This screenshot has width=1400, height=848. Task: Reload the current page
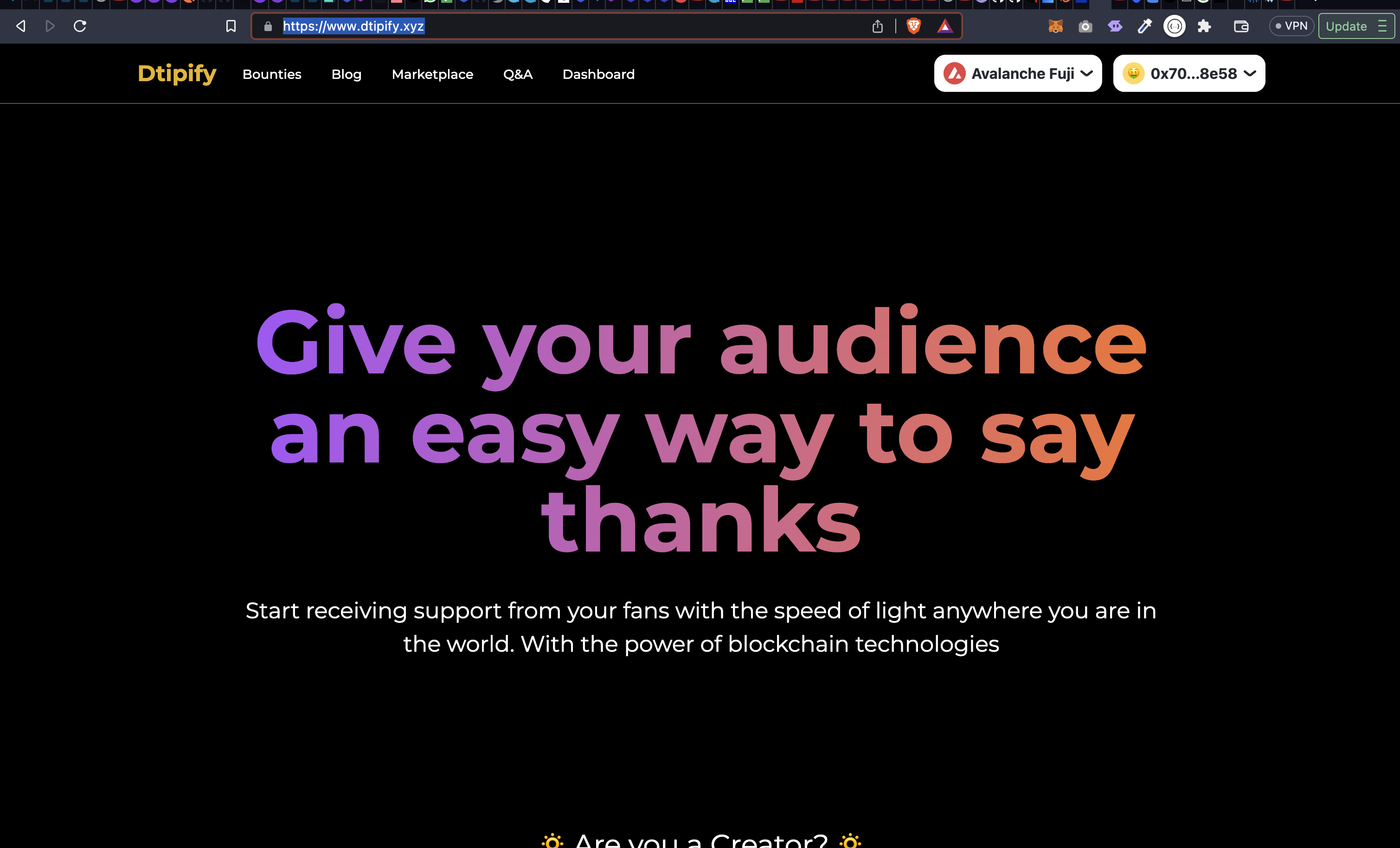(x=80, y=26)
